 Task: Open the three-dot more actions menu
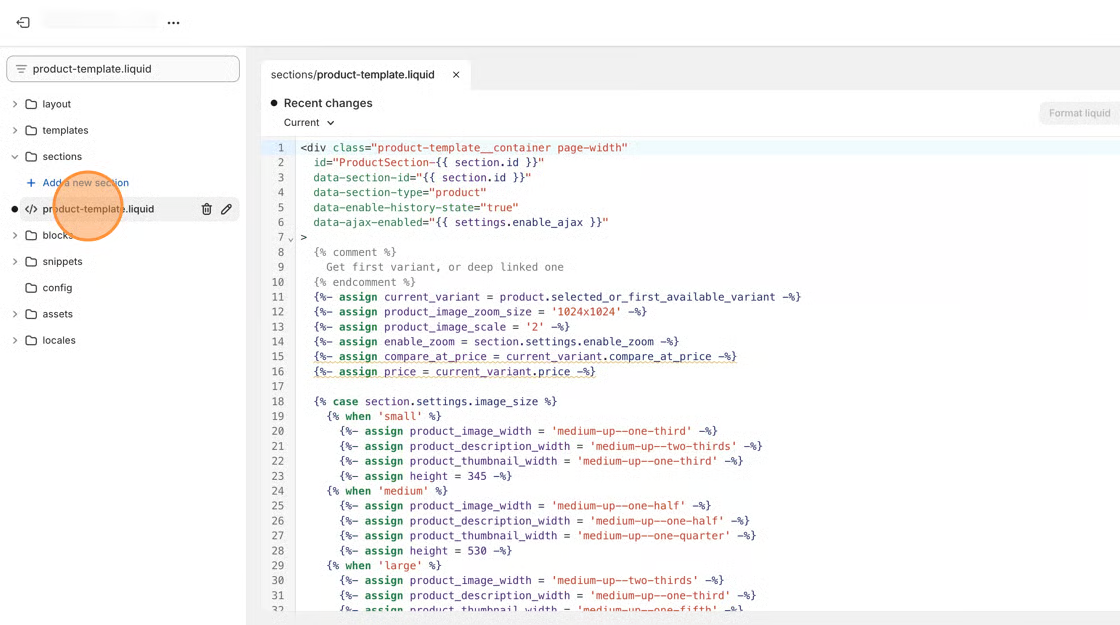coord(173,22)
